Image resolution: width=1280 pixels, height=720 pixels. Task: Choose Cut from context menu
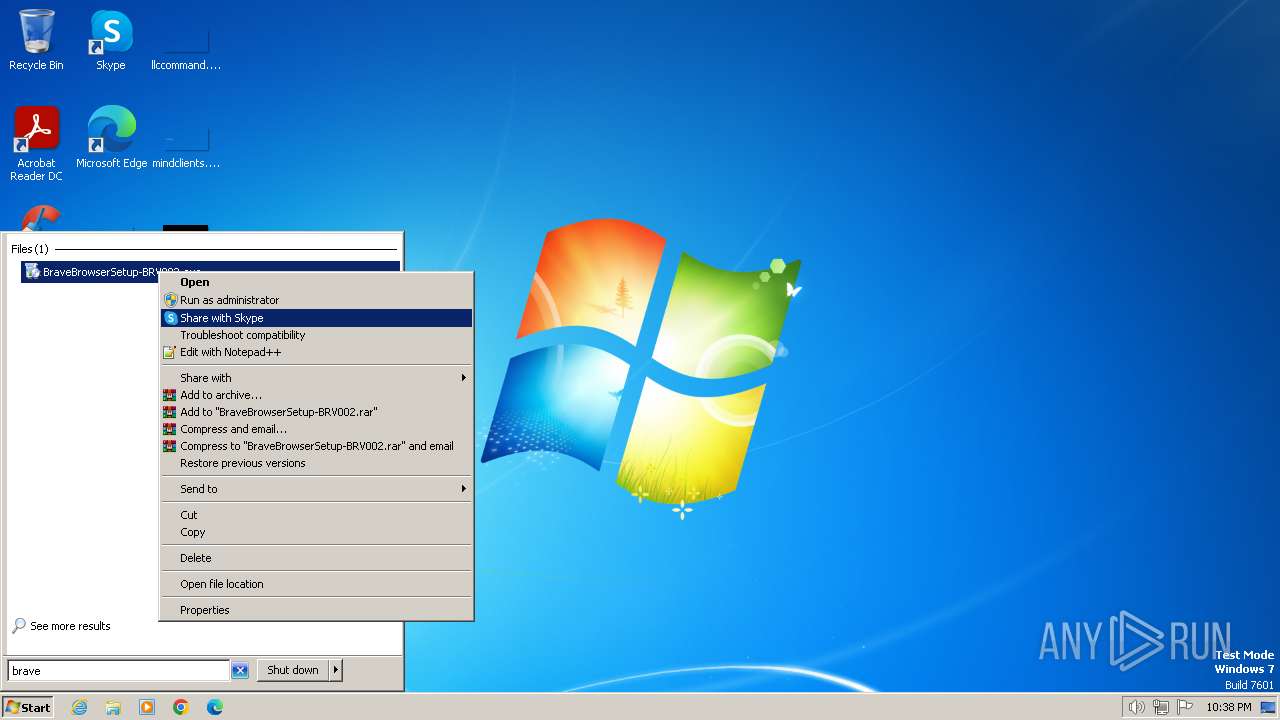tap(316, 515)
